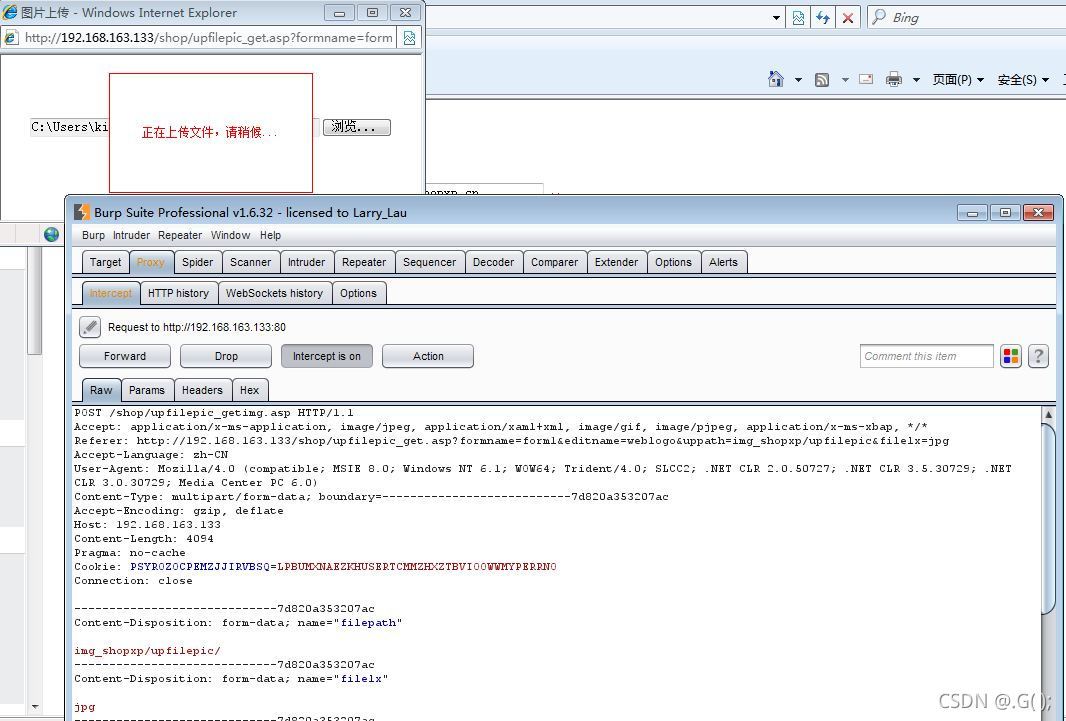Image resolution: width=1066 pixels, height=721 pixels.
Task: Select the Params view tab
Action: 147,391
